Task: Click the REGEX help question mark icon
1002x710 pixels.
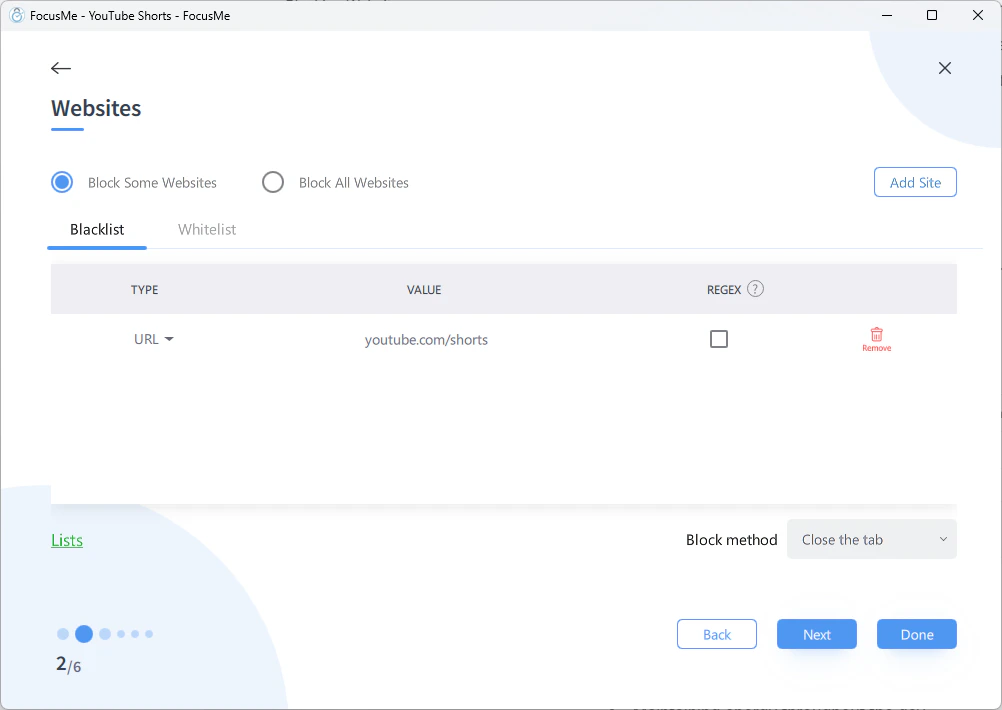Action: tap(755, 289)
